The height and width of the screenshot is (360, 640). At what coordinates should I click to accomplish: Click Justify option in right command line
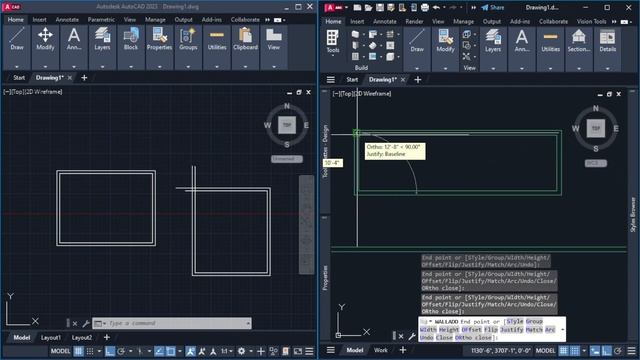511,329
